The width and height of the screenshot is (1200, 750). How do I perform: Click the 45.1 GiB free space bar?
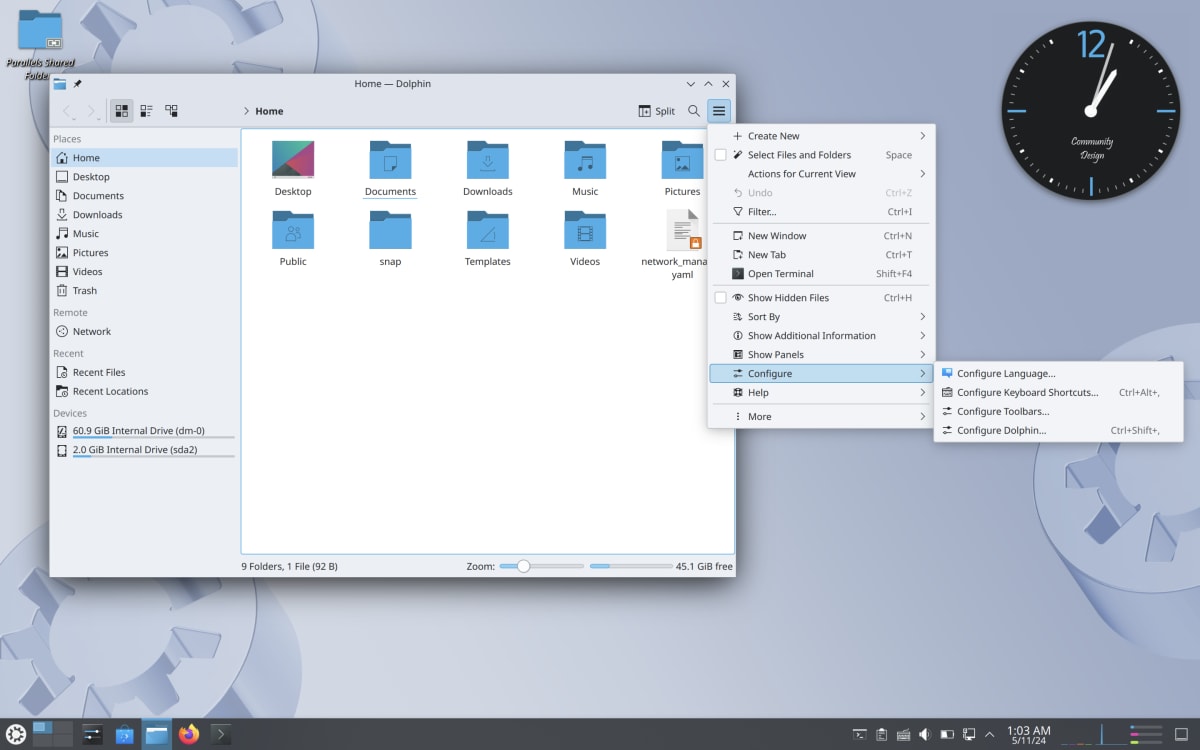pyautogui.click(x=630, y=567)
